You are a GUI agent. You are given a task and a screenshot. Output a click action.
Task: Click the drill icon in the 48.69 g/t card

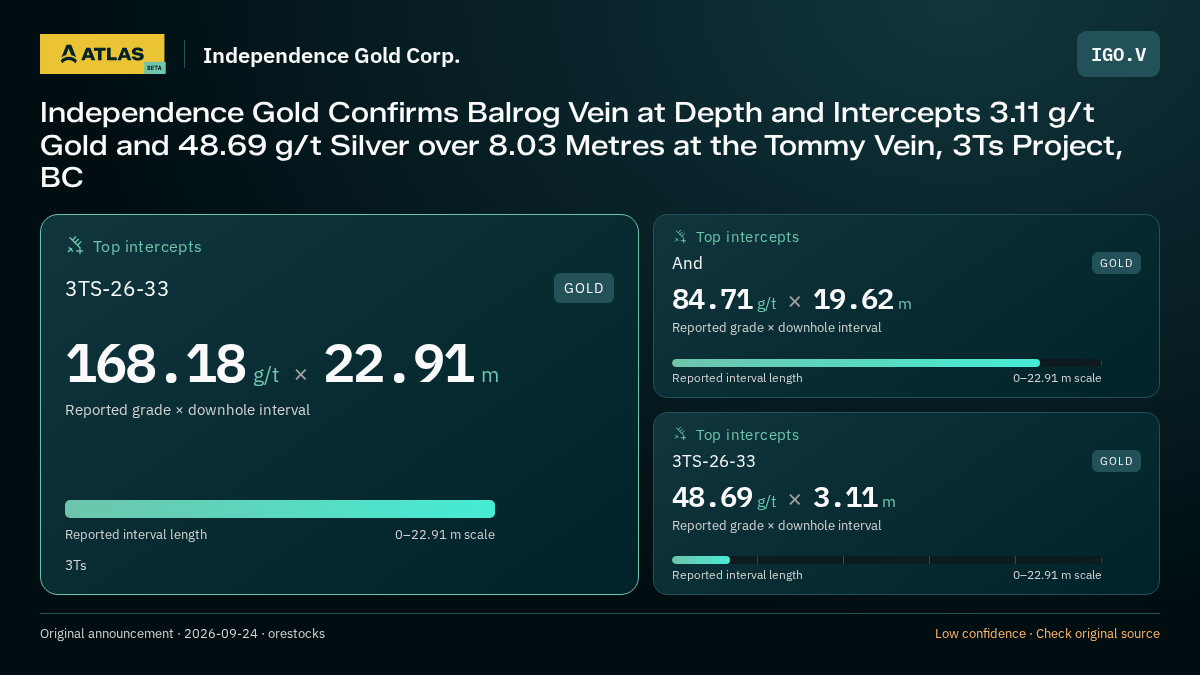[680, 434]
